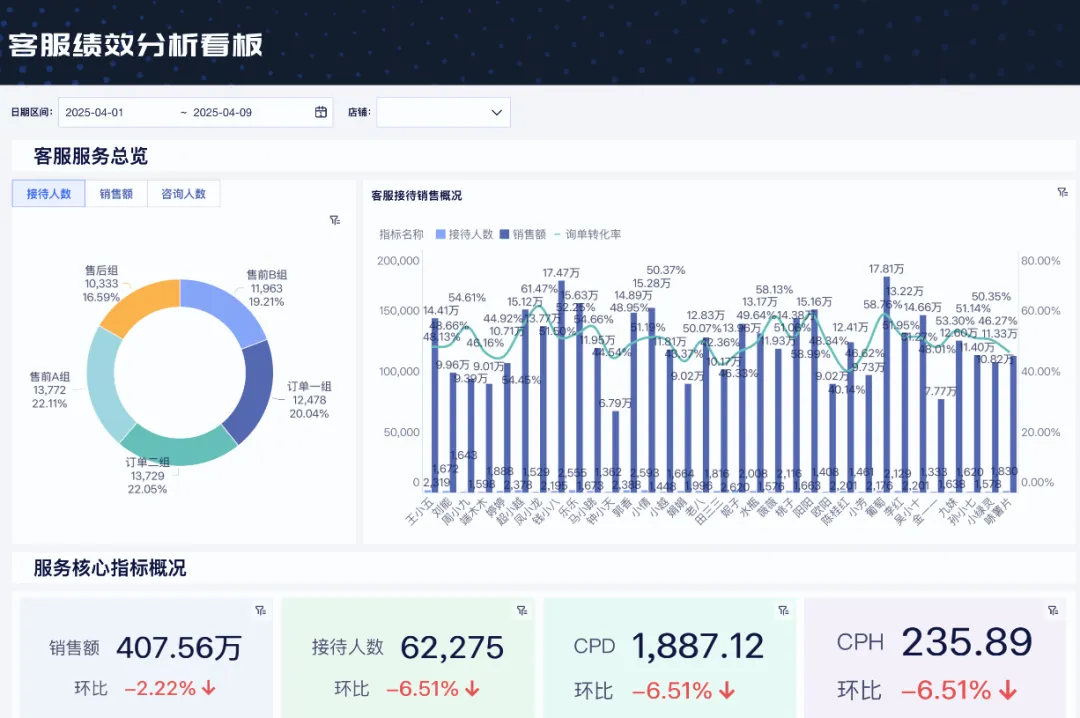Hide 询单转化率 line via chart legend

click(587, 234)
